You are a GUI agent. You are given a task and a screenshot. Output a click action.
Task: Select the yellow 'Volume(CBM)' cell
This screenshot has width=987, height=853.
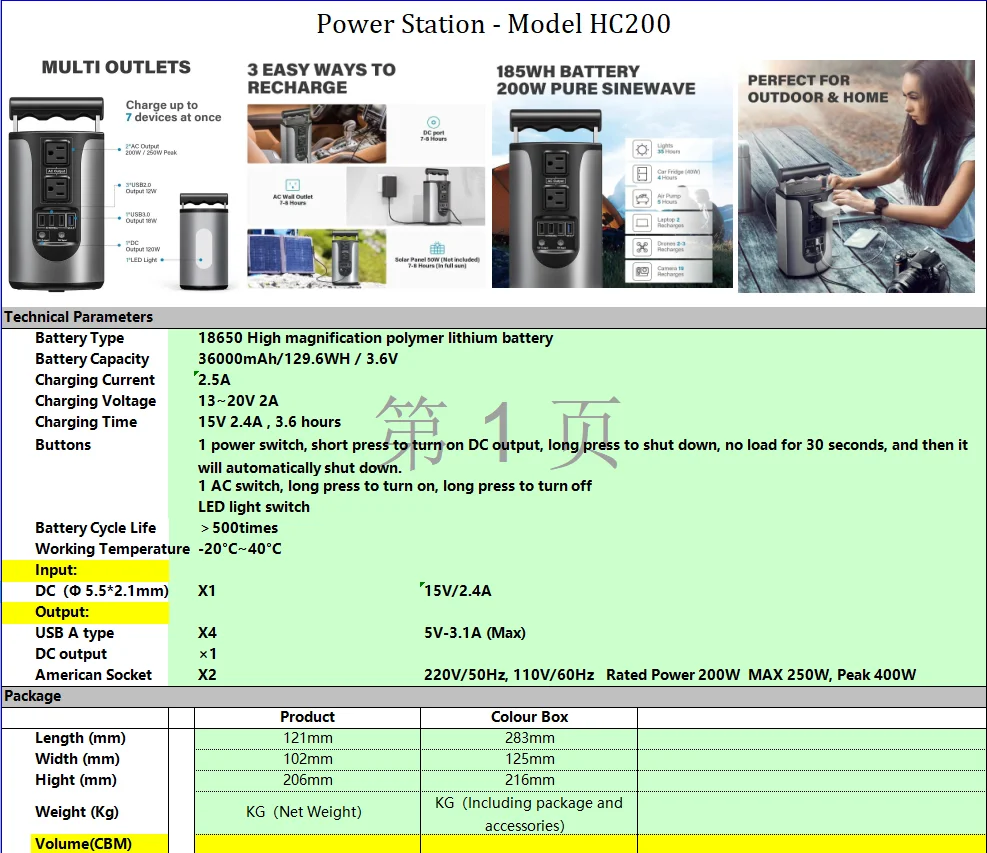99,844
